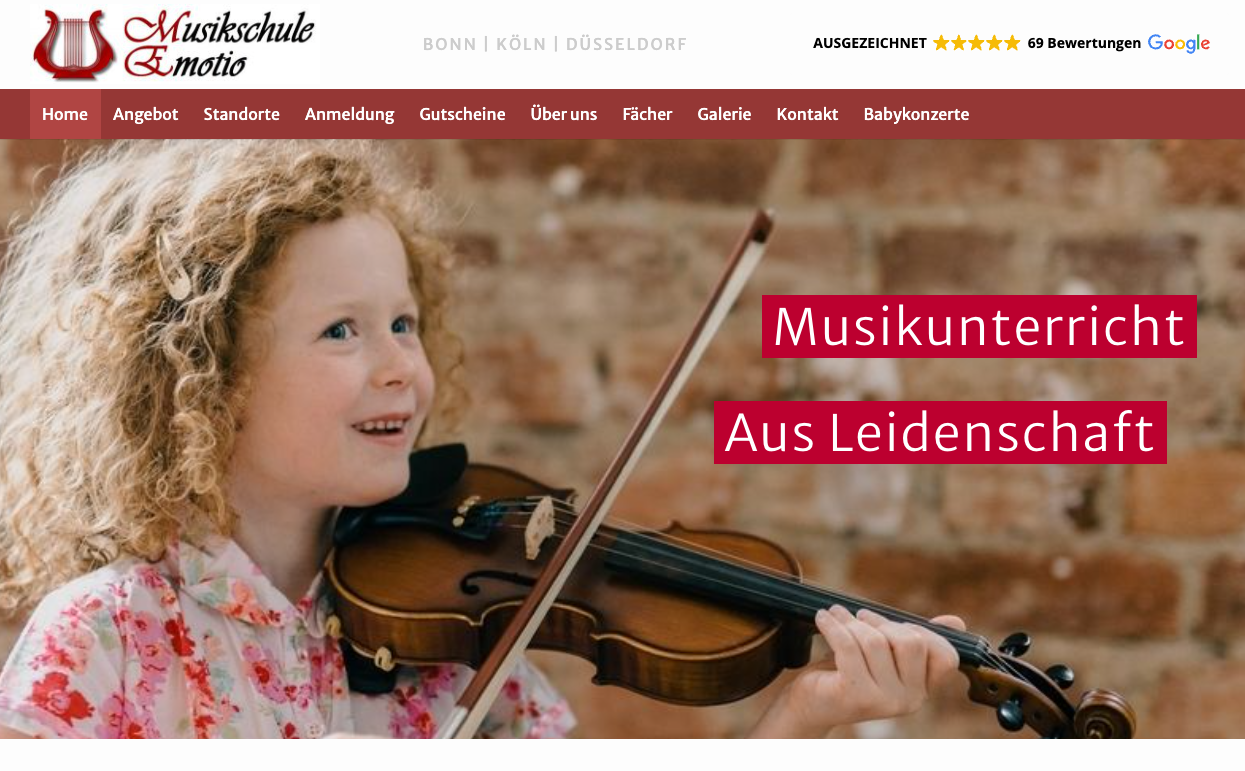Select Anmeldung in the navigation bar

click(350, 114)
